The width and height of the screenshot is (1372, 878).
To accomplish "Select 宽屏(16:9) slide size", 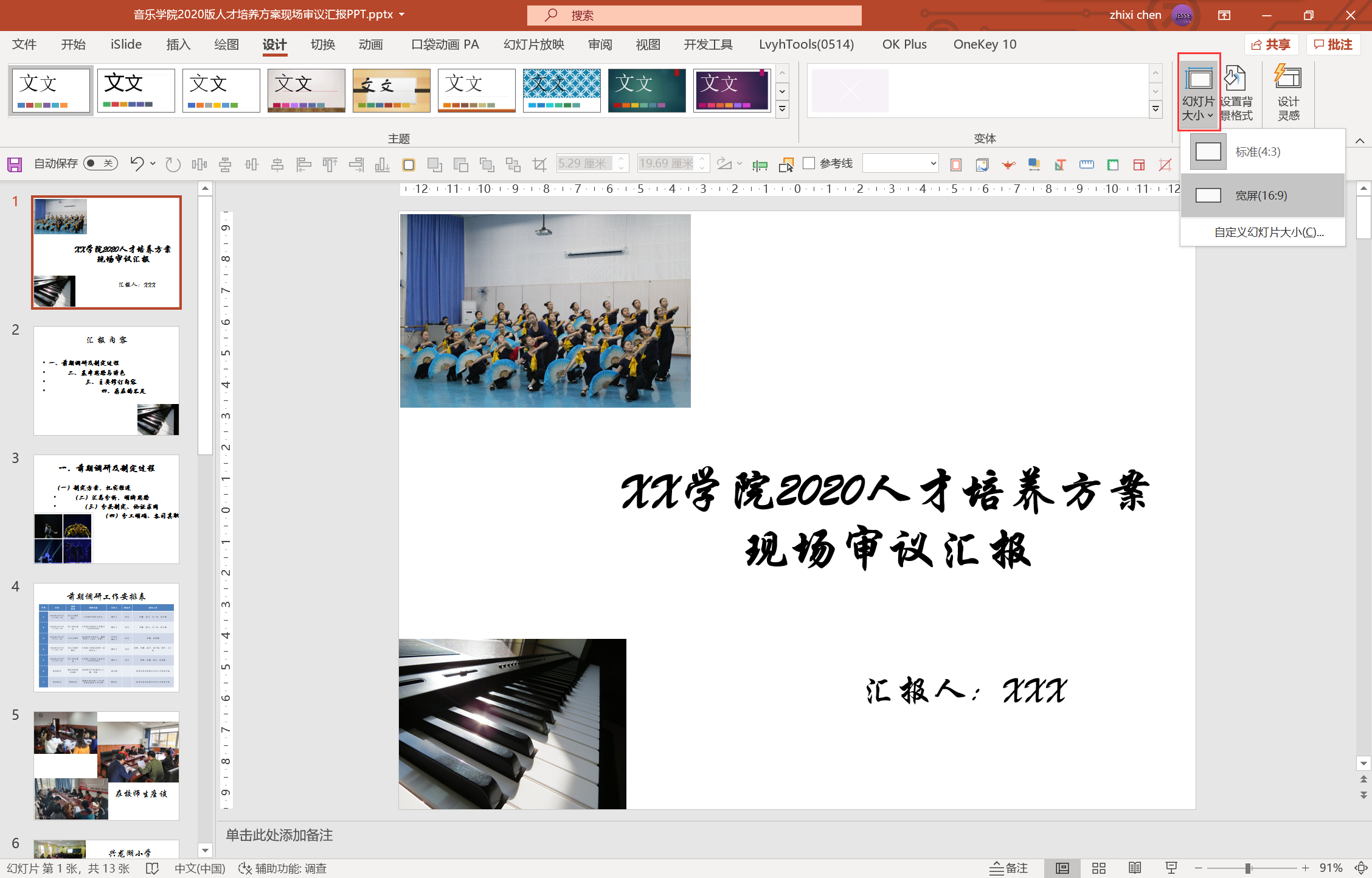I will click(x=1263, y=195).
